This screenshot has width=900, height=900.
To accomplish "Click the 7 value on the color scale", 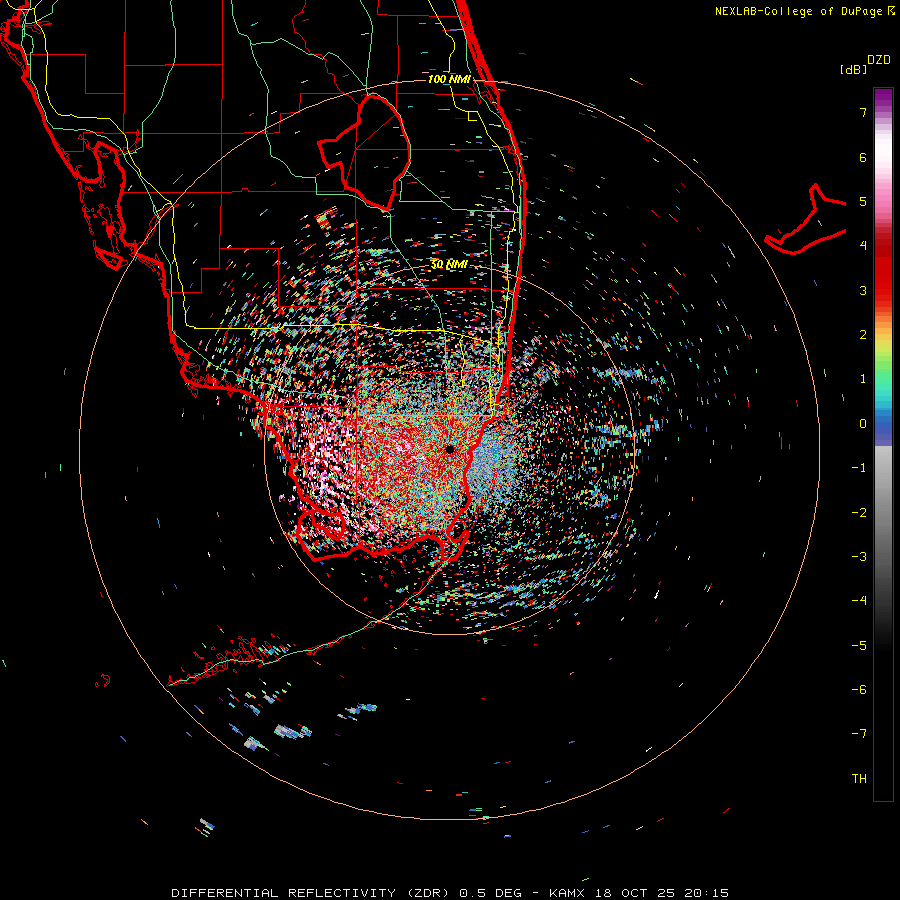I will click(x=863, y=112).
